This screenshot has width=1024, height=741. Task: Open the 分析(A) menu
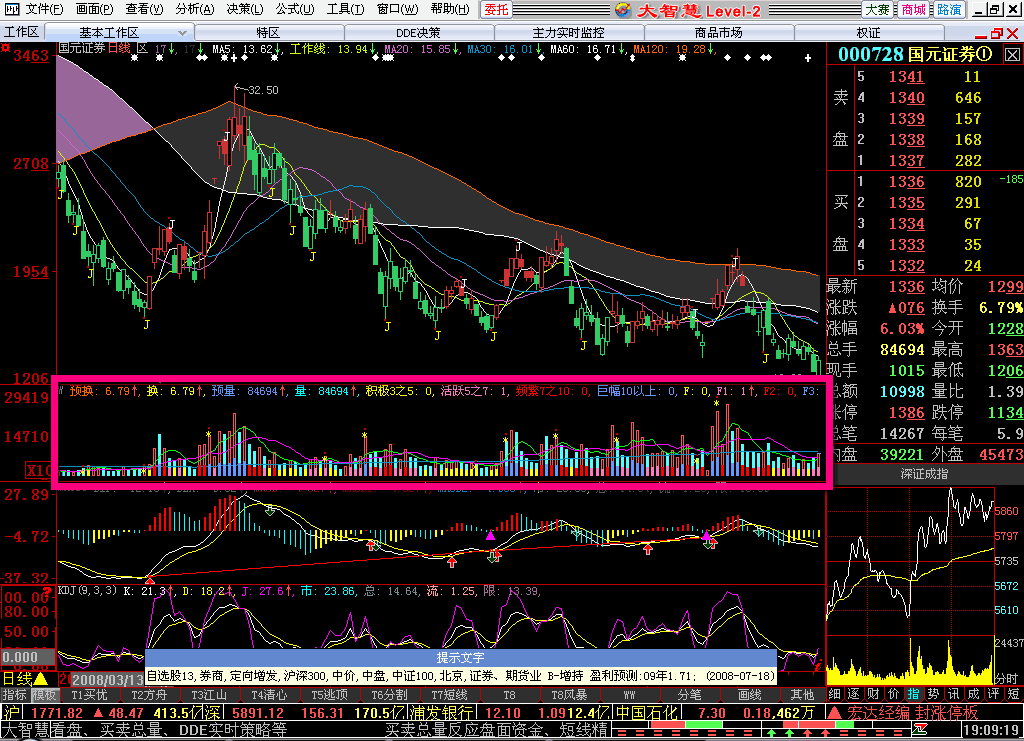195,9
